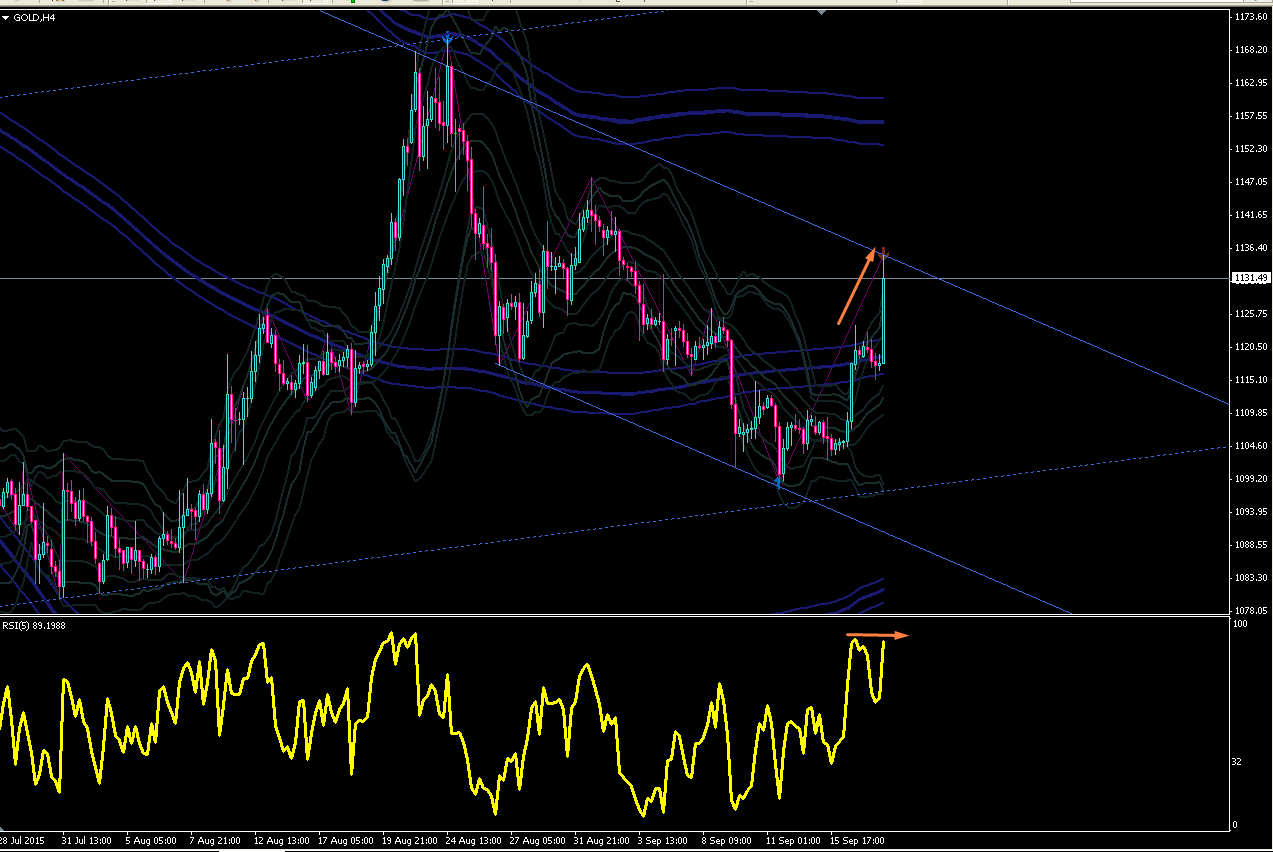Select the red arrow marker above latest candle
The width and height of the screenshot is (1273, 852).
(x=884, y=253)
